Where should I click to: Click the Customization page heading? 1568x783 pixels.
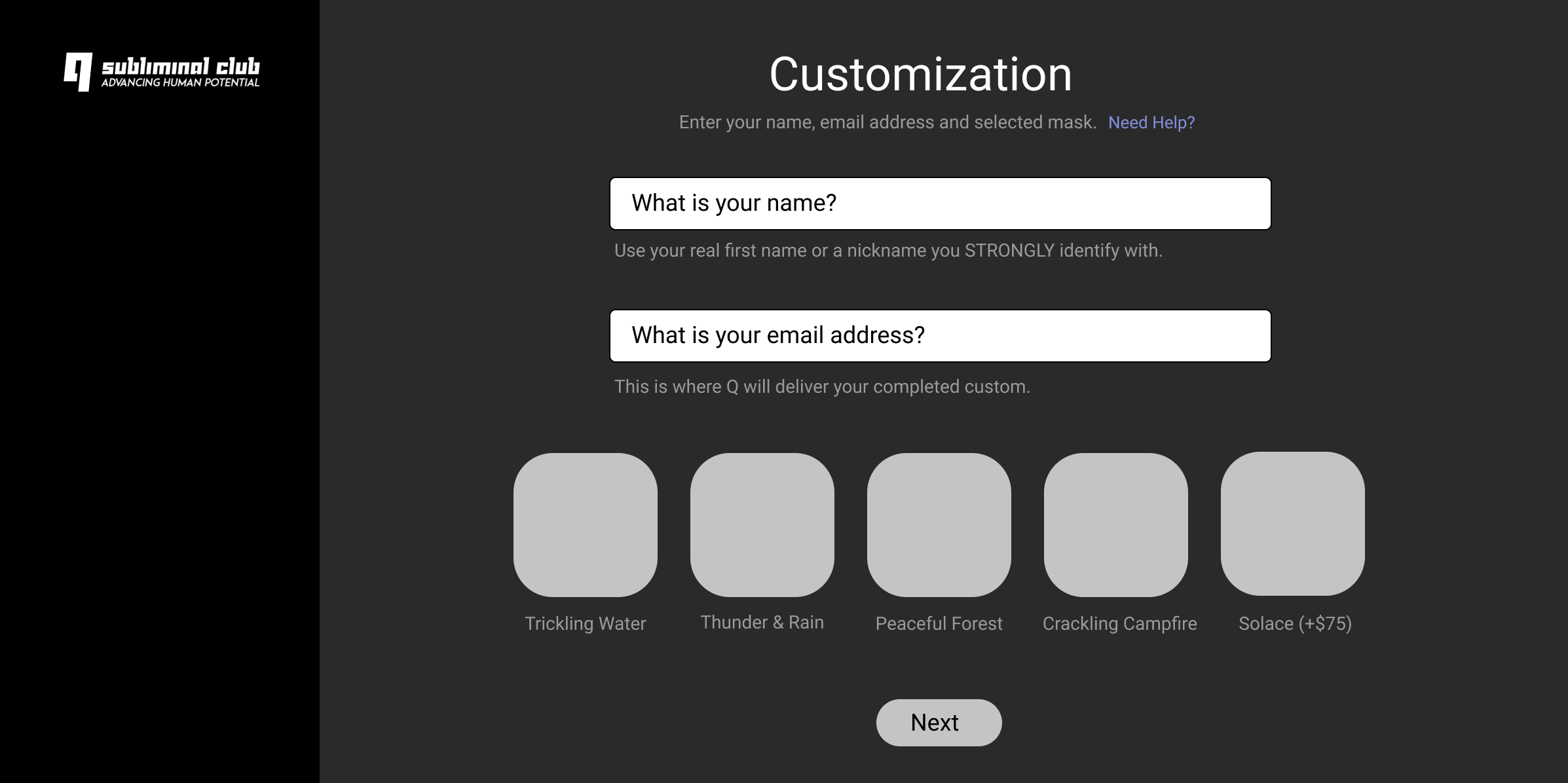coord(920,74)
